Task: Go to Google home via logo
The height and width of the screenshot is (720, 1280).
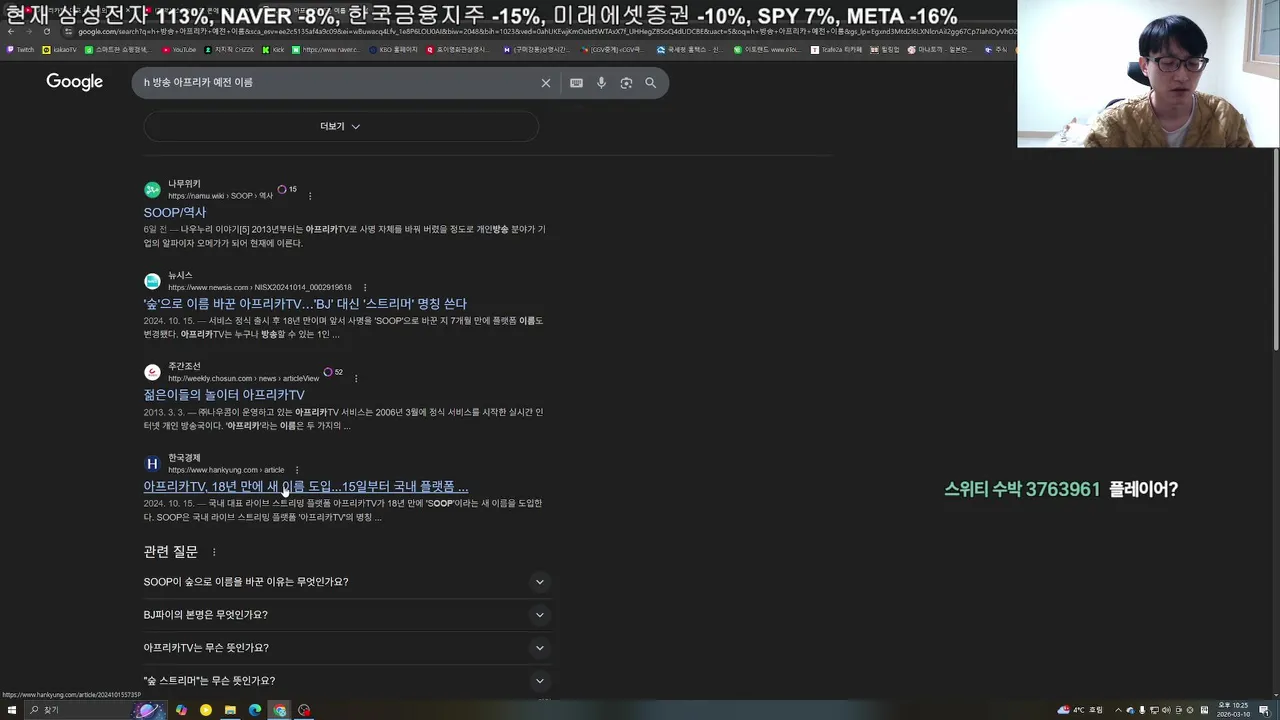Action: click(x=74, y=82)
